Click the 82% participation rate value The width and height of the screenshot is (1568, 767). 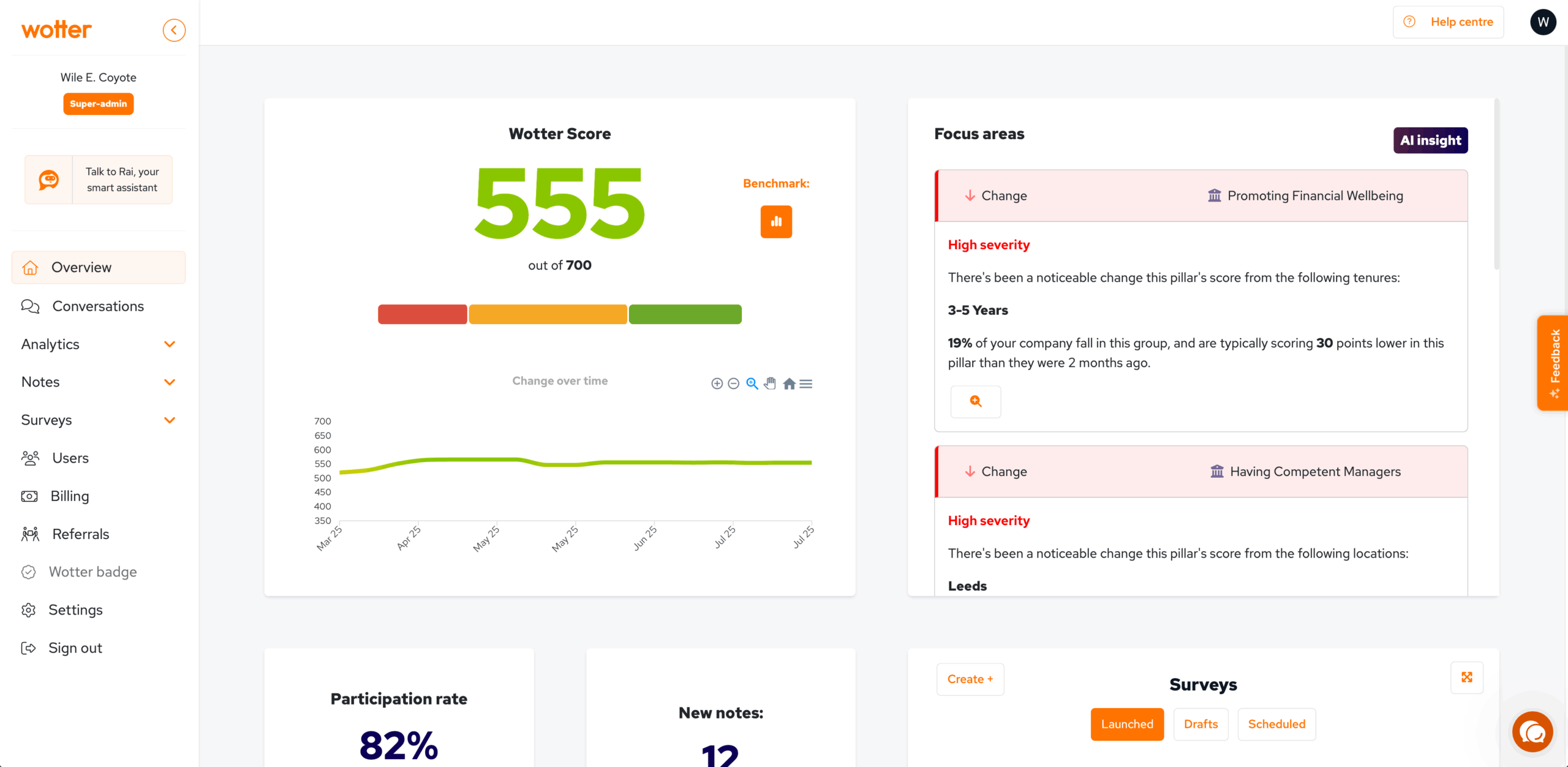coord(399,746)
